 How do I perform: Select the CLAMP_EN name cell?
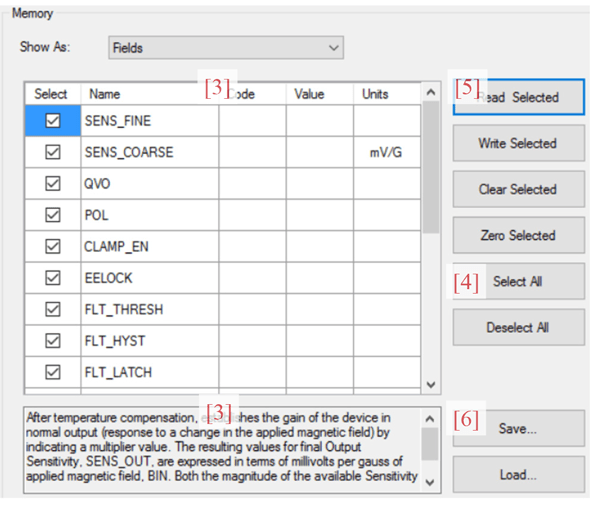[x=150, y=246]
